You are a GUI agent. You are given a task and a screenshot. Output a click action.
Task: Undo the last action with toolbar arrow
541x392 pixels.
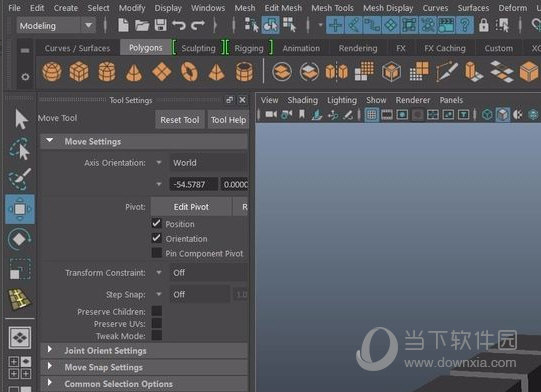pos(179,25)
